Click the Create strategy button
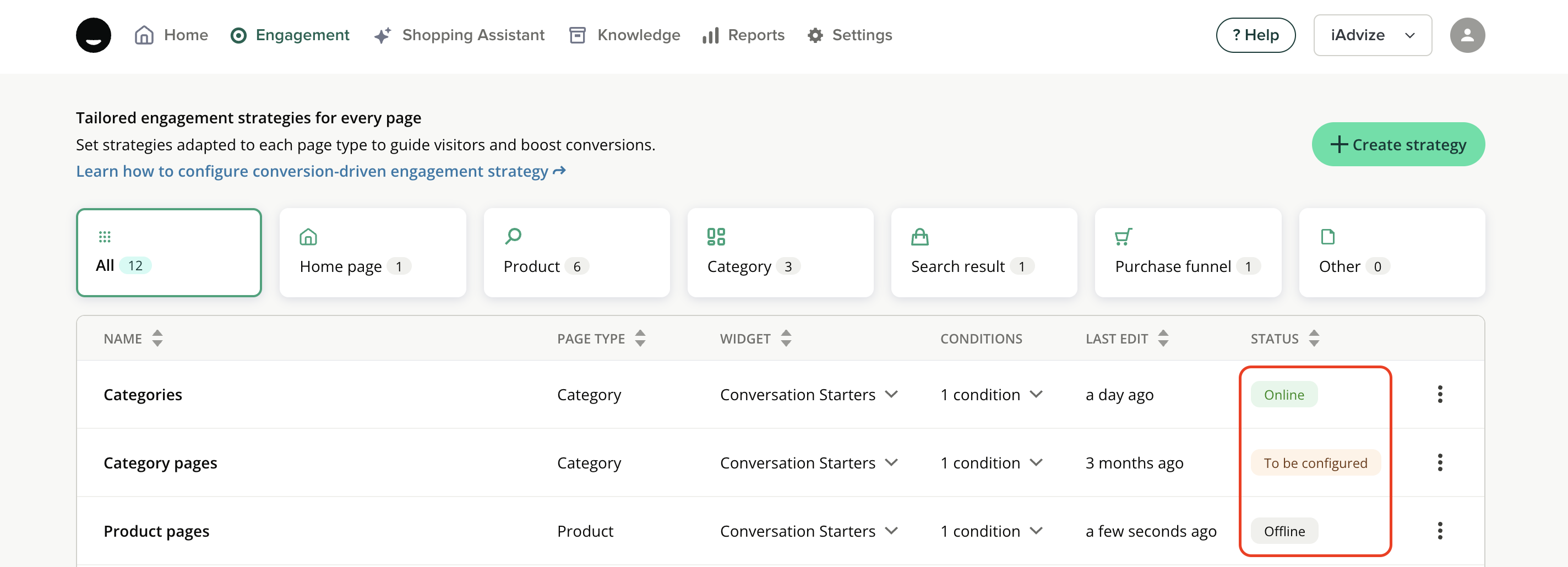Screen dimensions: 1568x567 (x=1397, y=145)
